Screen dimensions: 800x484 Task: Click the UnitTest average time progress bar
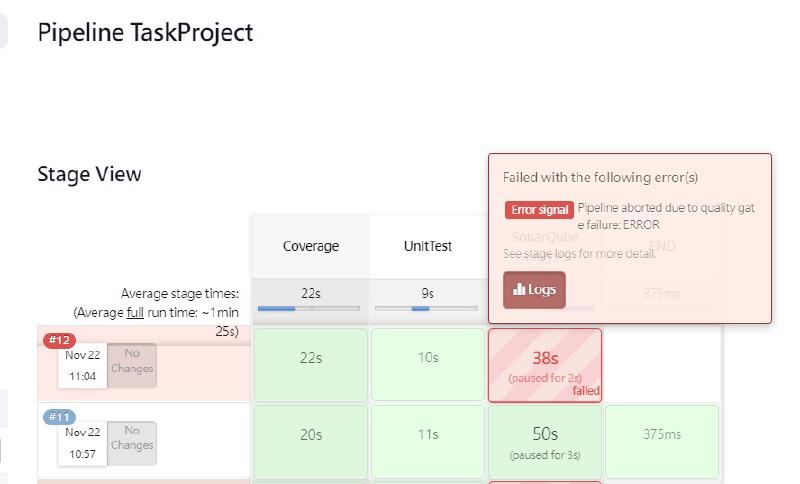pos(428,309)
